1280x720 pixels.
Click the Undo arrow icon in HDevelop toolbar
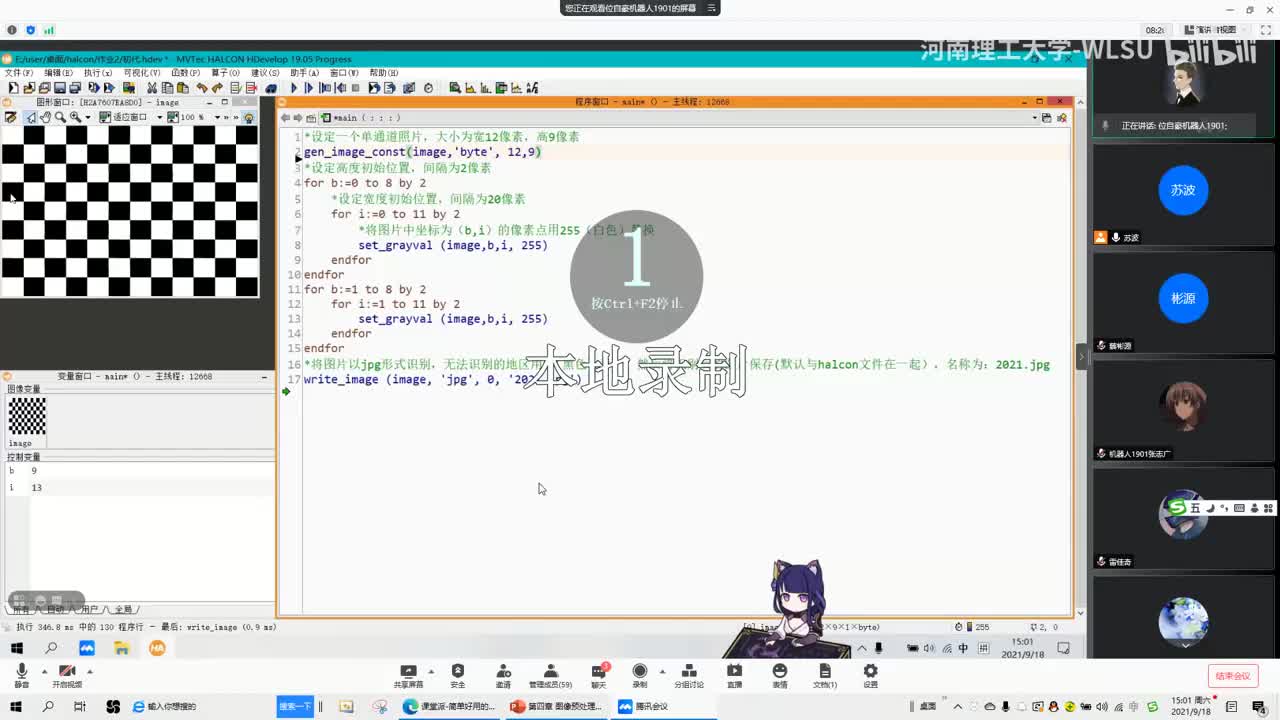202,88
